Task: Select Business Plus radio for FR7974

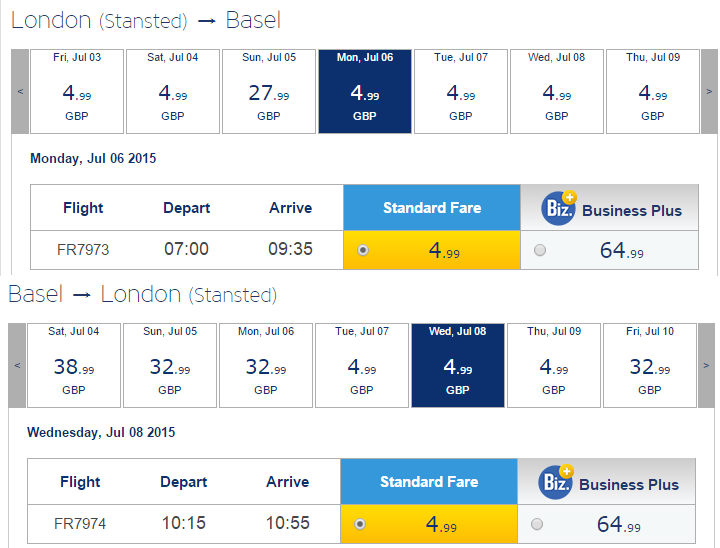Action: (x=537, y=524)
